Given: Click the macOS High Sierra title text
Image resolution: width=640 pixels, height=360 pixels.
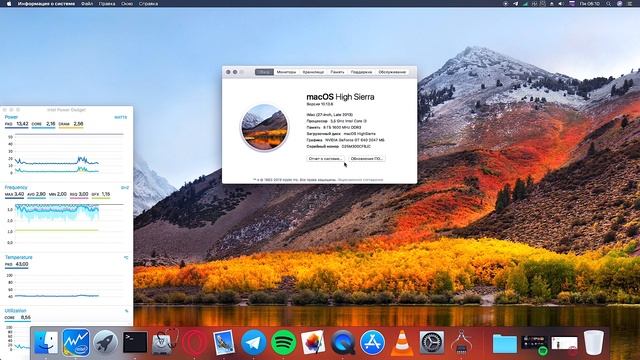Looking at the screenshot, I should (x=340, y=97).
